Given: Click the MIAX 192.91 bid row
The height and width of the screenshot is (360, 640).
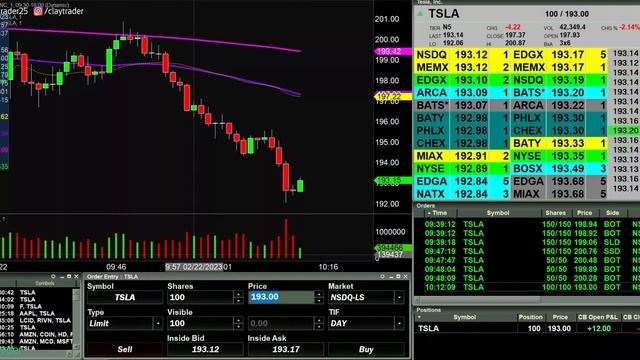Looking at the screenshot, I should point(462,156).
